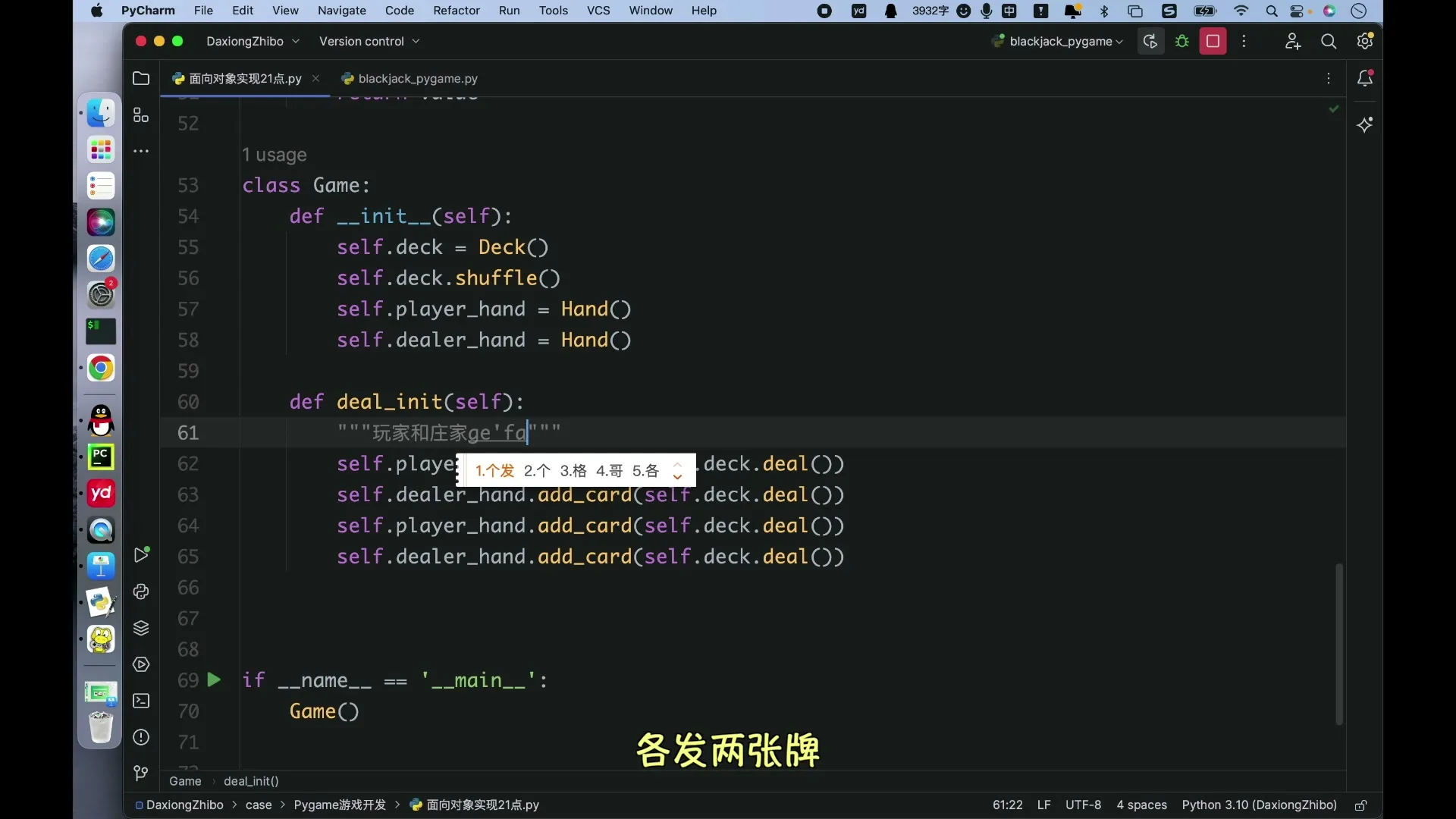Viewport: 1456px width, 819px height.
Task: Run main block from gutter arrow
Action: click(214, 680)
